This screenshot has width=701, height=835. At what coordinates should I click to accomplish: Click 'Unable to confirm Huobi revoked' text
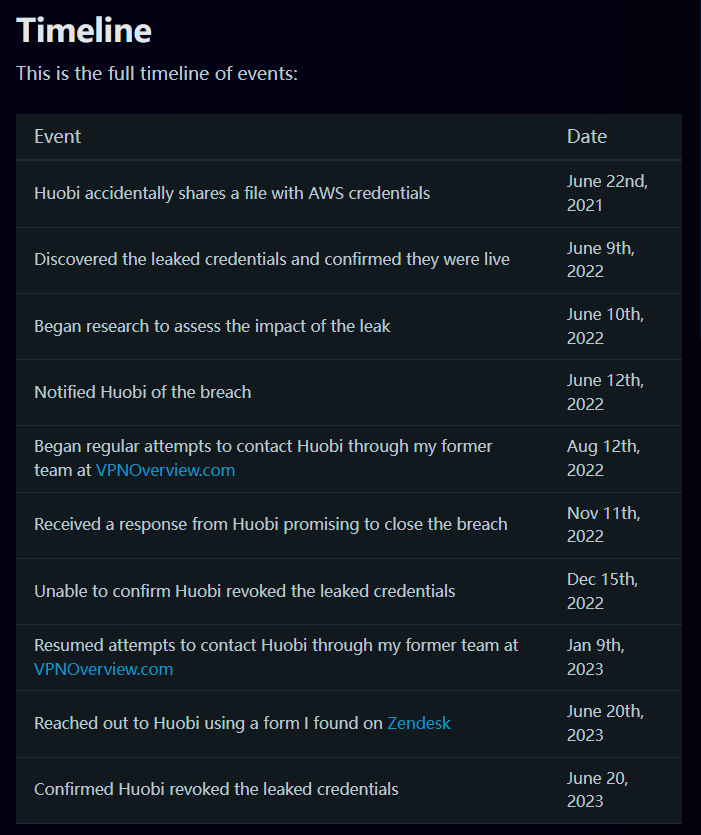pyautogui.click(x=244, y=591)
